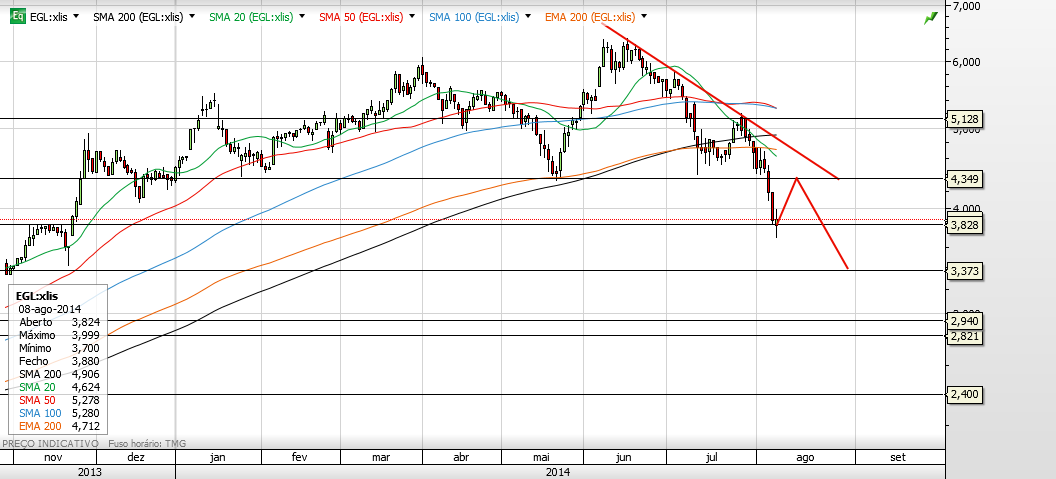Viewport: 1056px width, 479px height.
Task: Select the orange EMA 200 (EGL:xlis) legend label
Action: [x=589, y=17]
